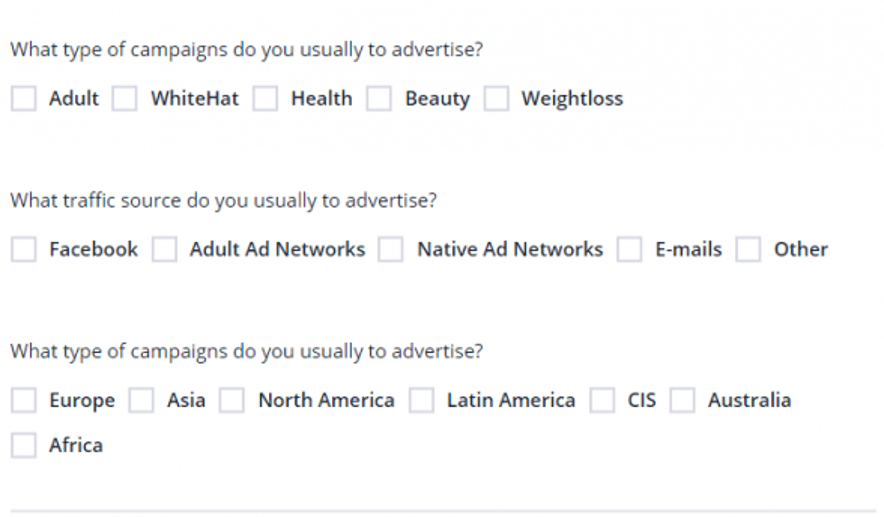Tick the Facebook traffic source checkbox

(24, 249)
